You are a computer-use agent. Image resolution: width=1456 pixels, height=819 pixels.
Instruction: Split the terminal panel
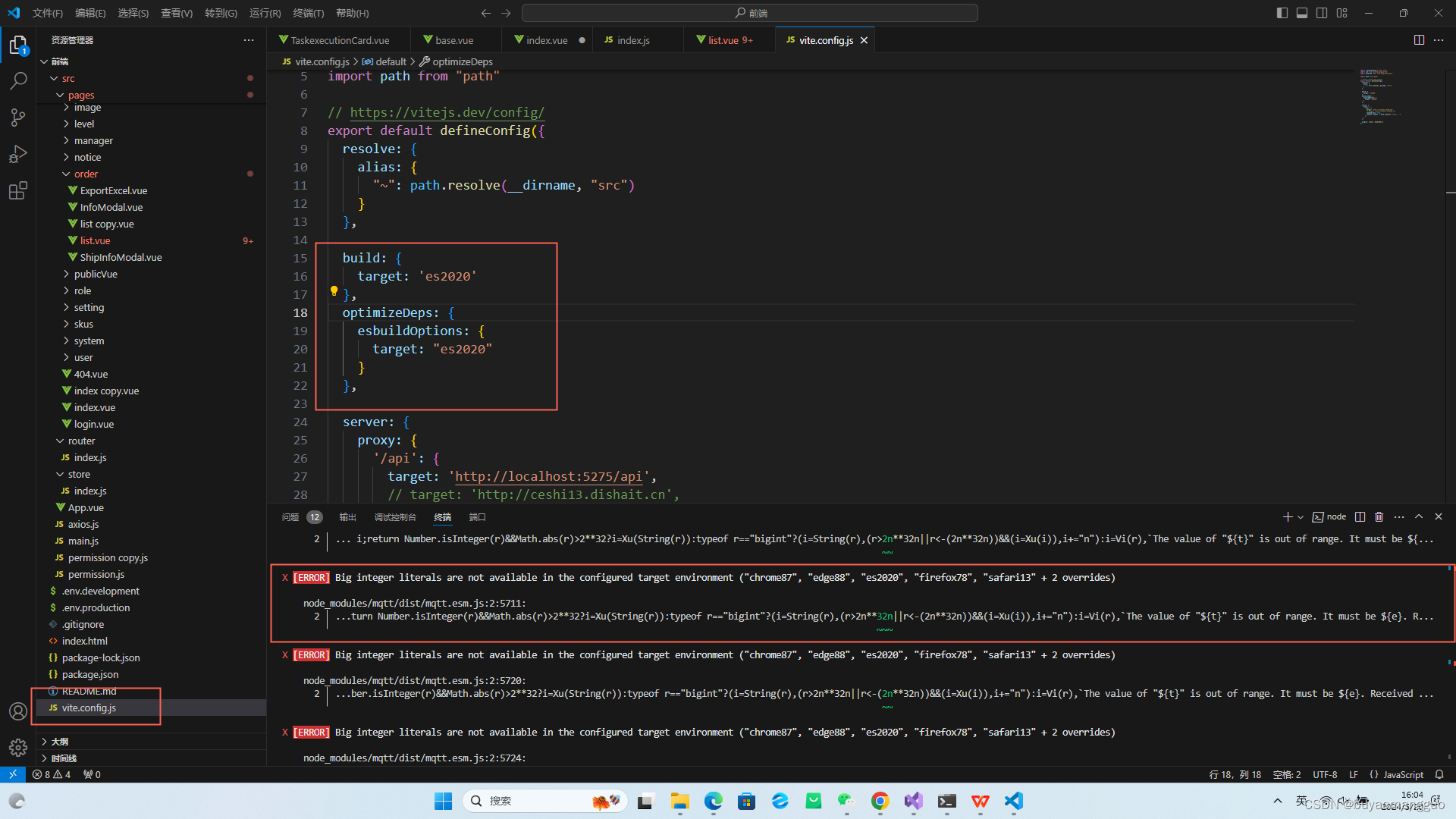click(x=1360, y=516)
